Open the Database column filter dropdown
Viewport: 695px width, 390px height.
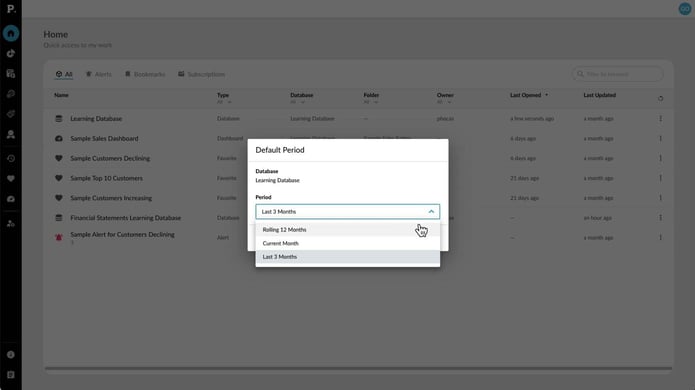(x=297, y=102)
